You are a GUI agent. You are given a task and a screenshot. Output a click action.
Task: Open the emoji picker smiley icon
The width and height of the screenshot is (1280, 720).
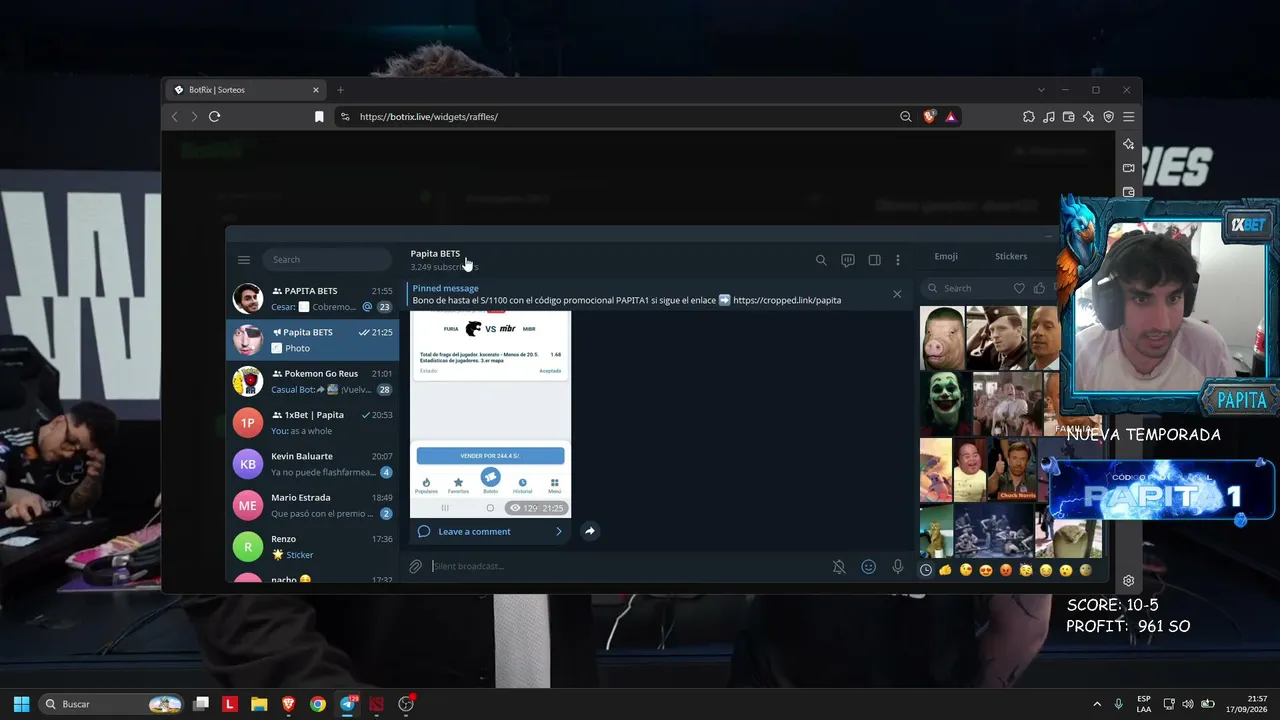pyautogui.click(x=869, y=567)
